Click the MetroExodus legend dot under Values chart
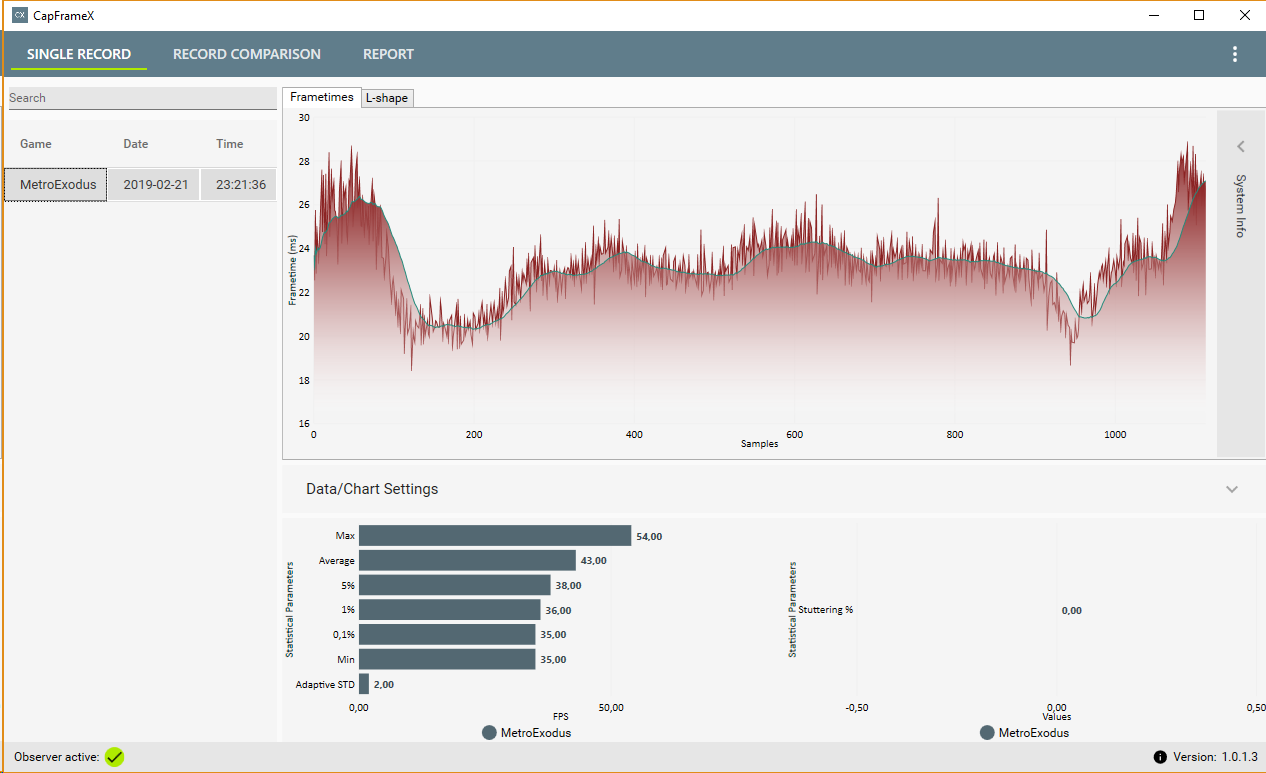The image size is (1266, 773). [x=987, y=733]
